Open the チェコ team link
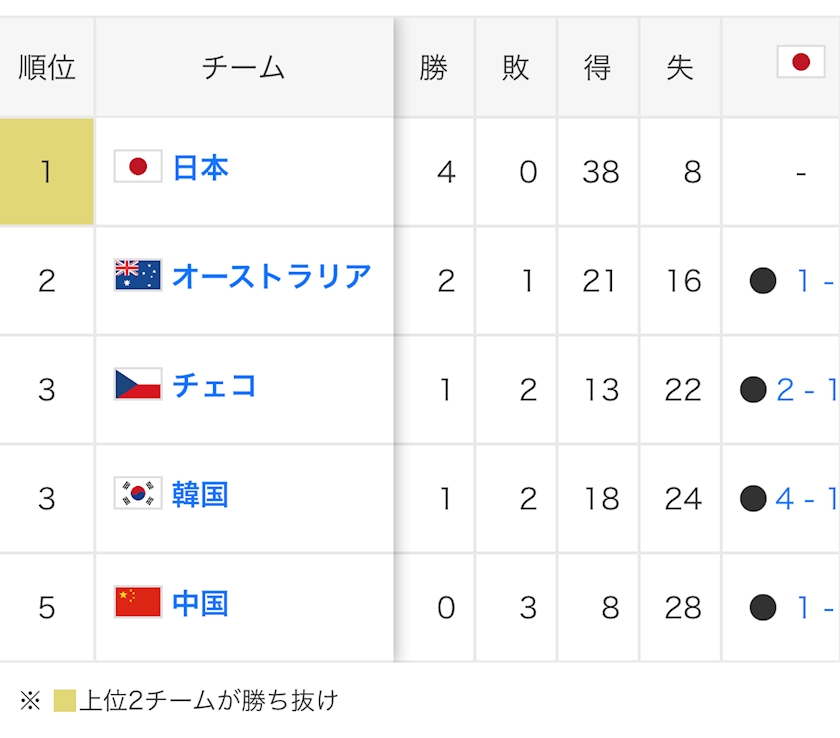The height and width of the screenshot is (738, 840). (x=215, y=384)
